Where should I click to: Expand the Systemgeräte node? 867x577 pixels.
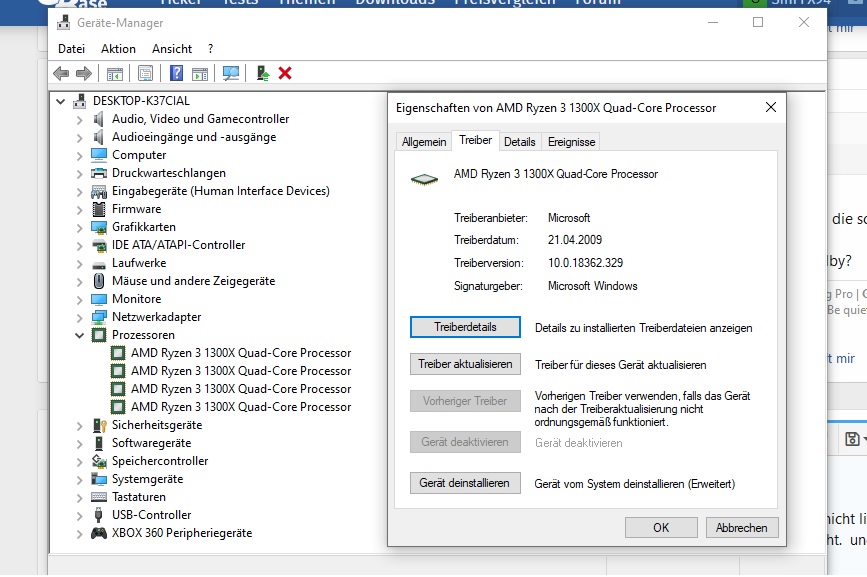click(x=80, y=479)
